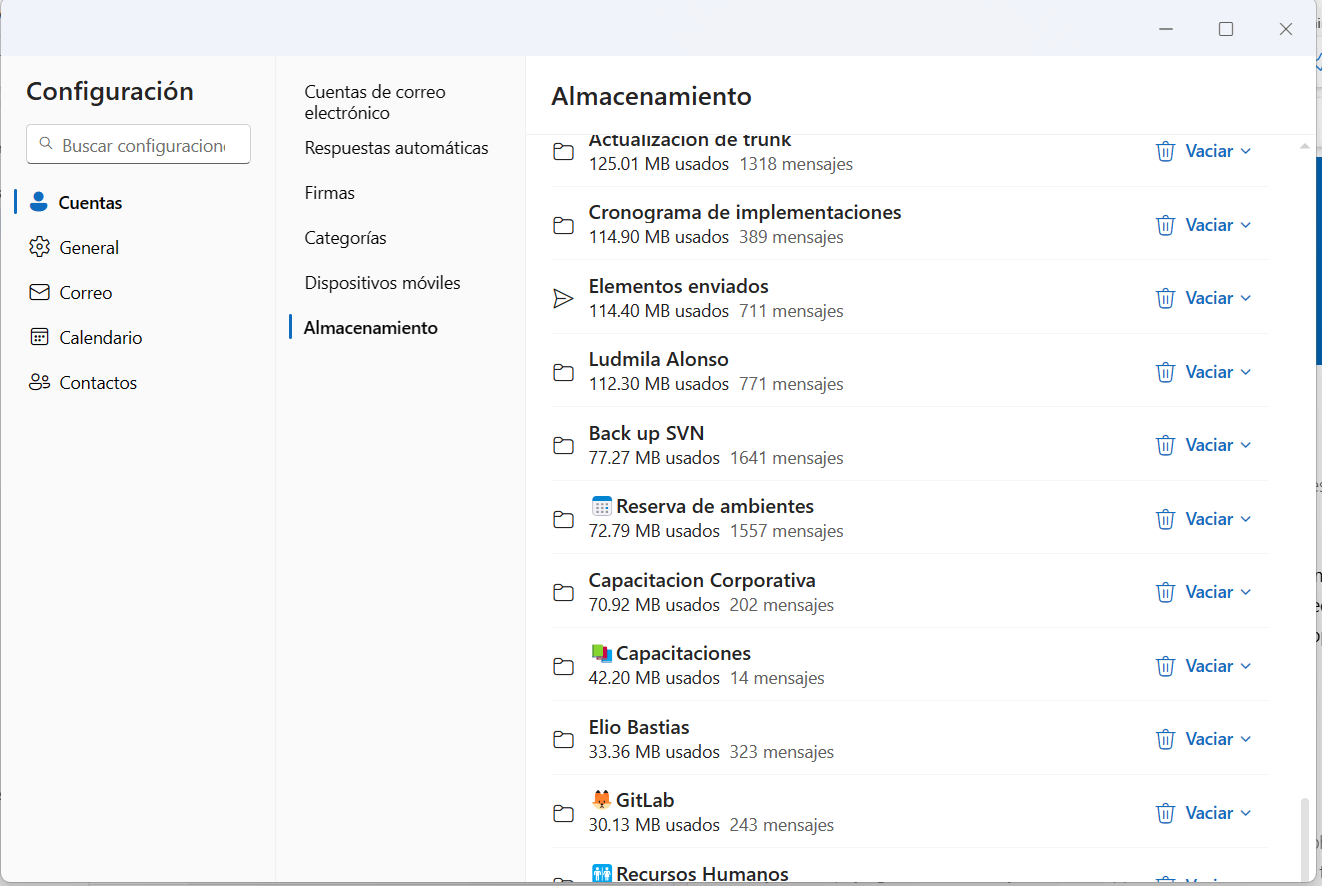The height and width of the screenshot is (886, 1322).
Task: Click the "Back up SVN" folder name
Action: pyautogui.click(x=646, y=433)
